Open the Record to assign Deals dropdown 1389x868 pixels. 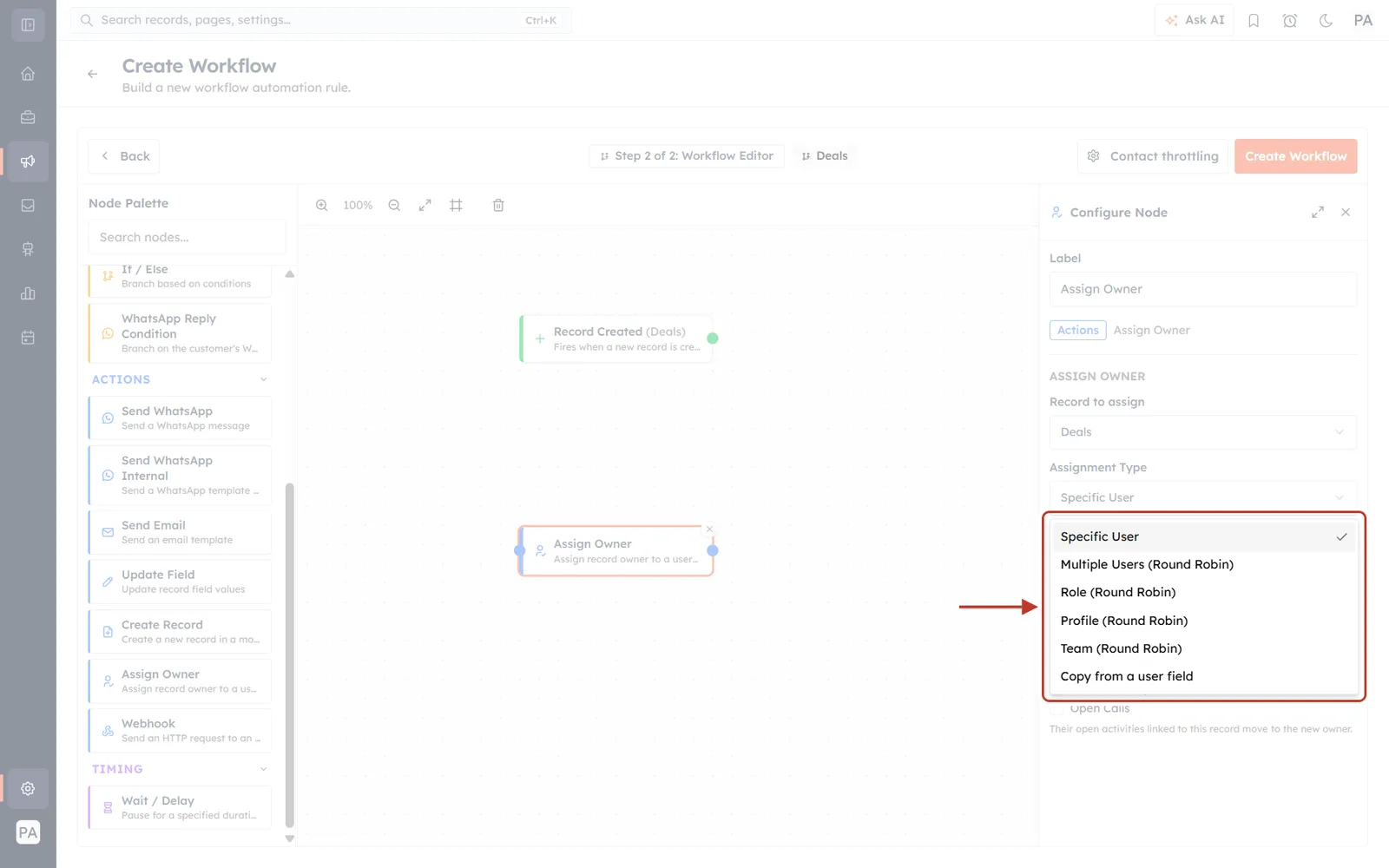tap(1202, 432)
